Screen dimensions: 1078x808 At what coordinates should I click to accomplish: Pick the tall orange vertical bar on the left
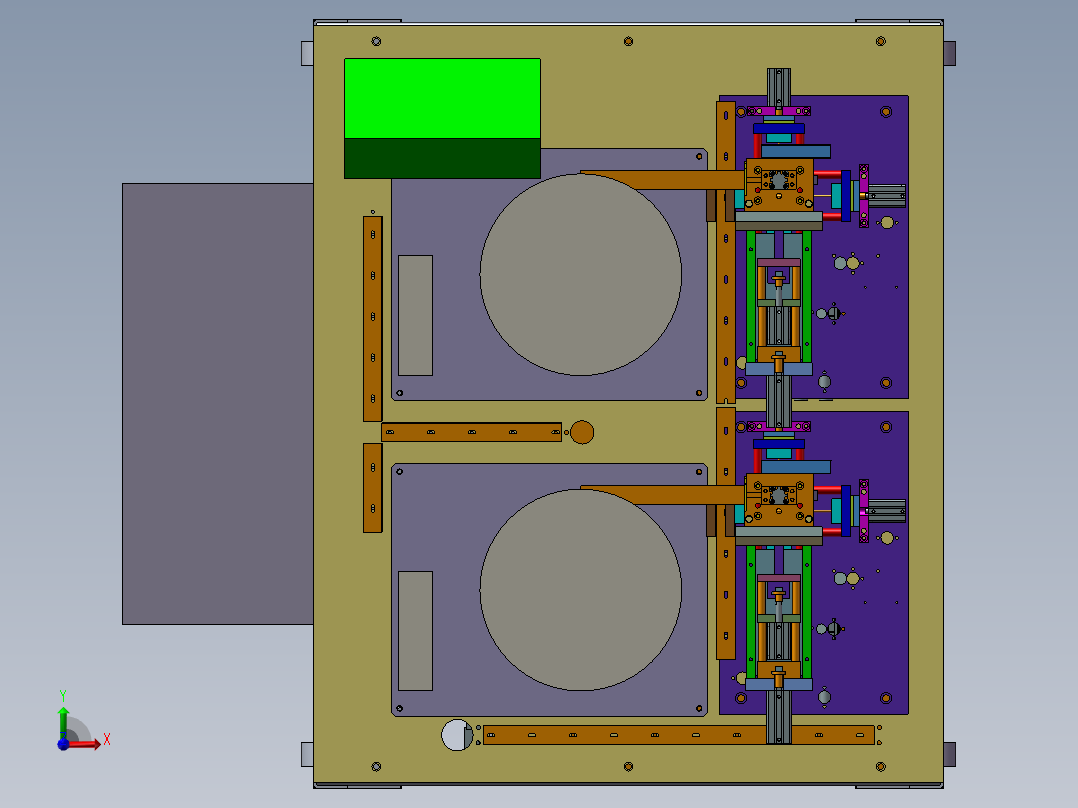point(373,318)
